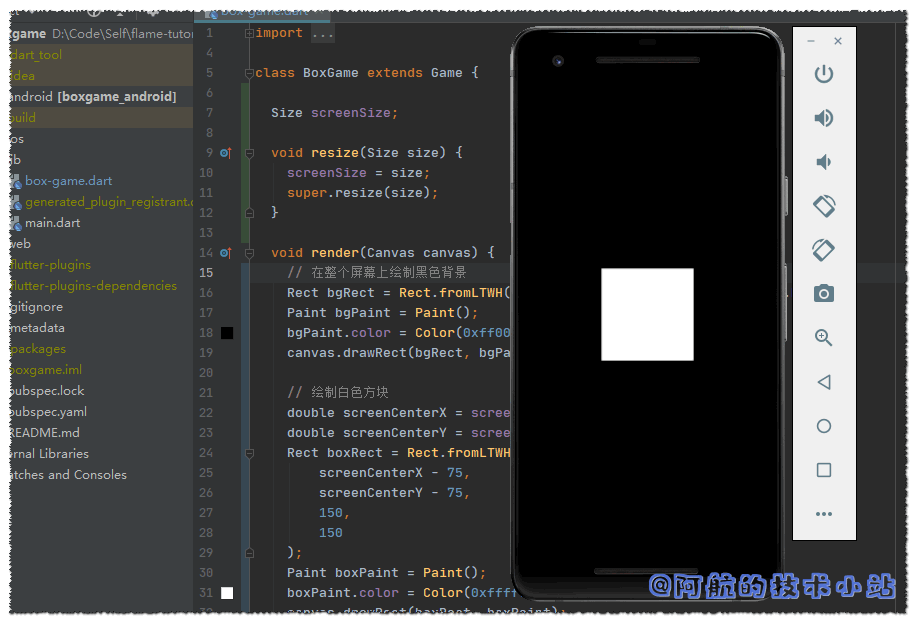Lower the emulator volume

[x=823, y=162]
